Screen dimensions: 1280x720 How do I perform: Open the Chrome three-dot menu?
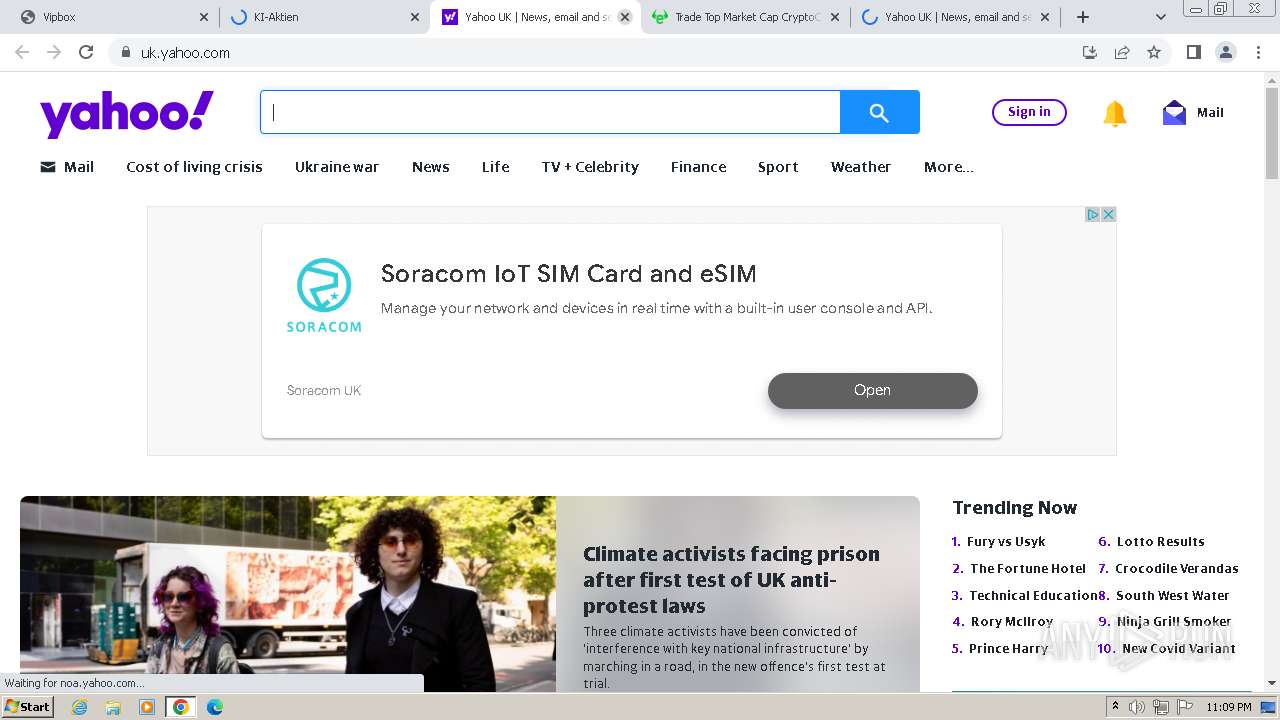click(1258, 52)
